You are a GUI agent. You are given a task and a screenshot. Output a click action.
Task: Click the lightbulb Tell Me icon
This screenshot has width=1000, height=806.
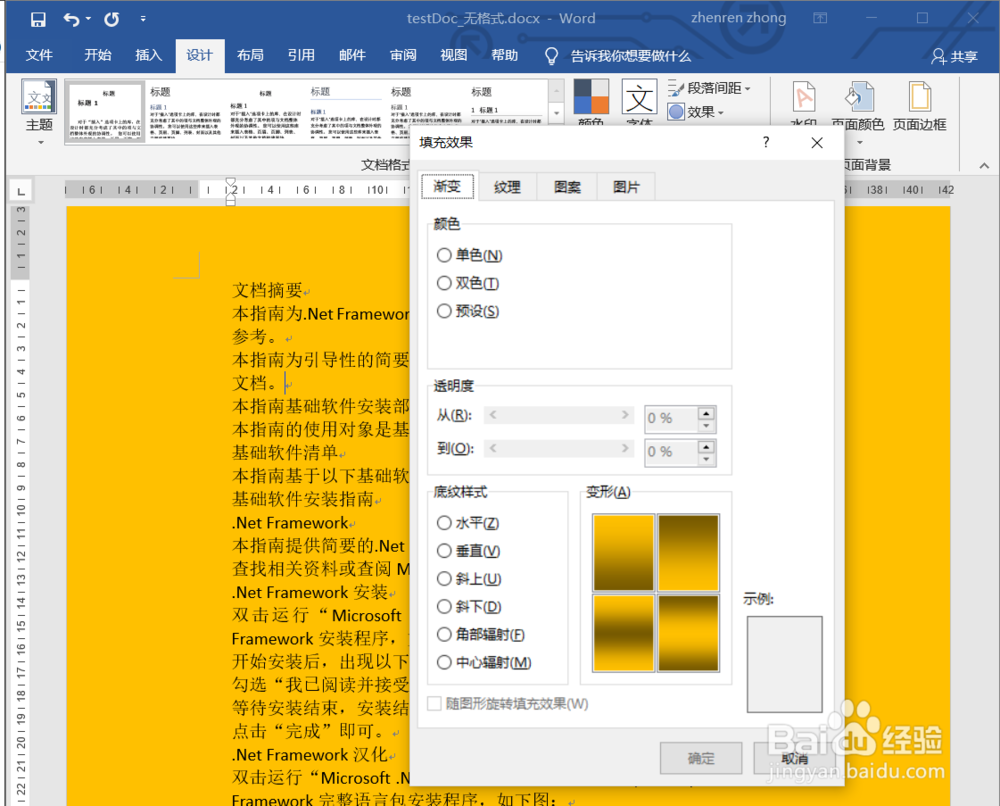coord(551,56)
